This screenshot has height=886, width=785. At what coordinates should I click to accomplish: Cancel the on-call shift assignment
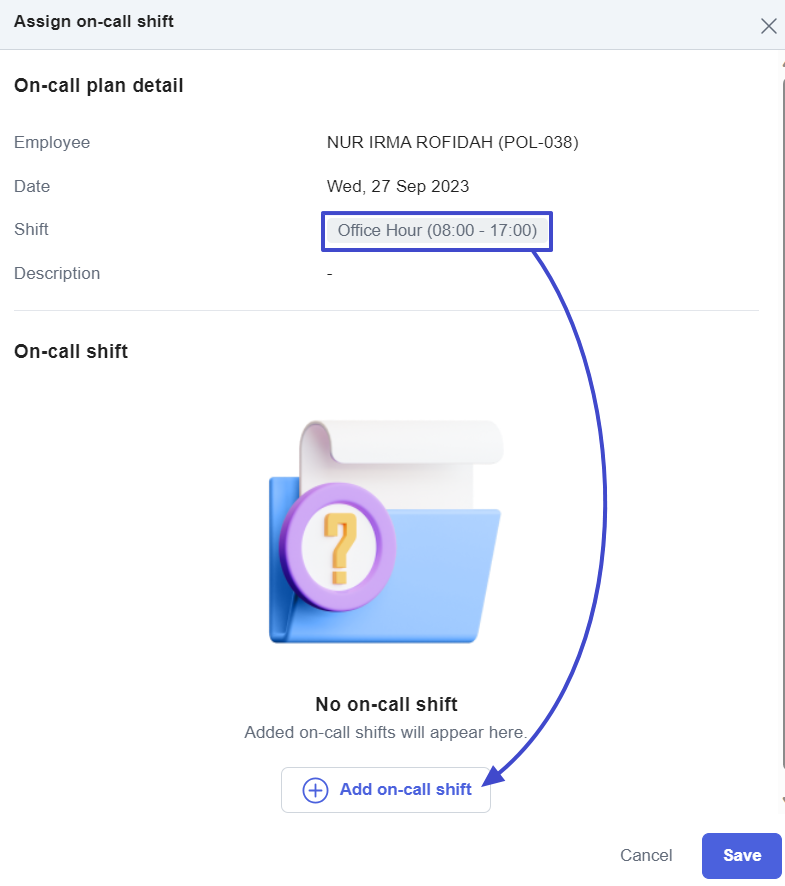pos(646,855)
